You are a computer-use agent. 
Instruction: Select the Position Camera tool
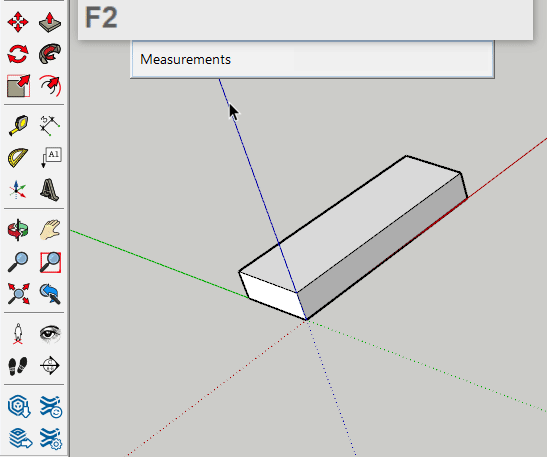(x=18, y=334)
